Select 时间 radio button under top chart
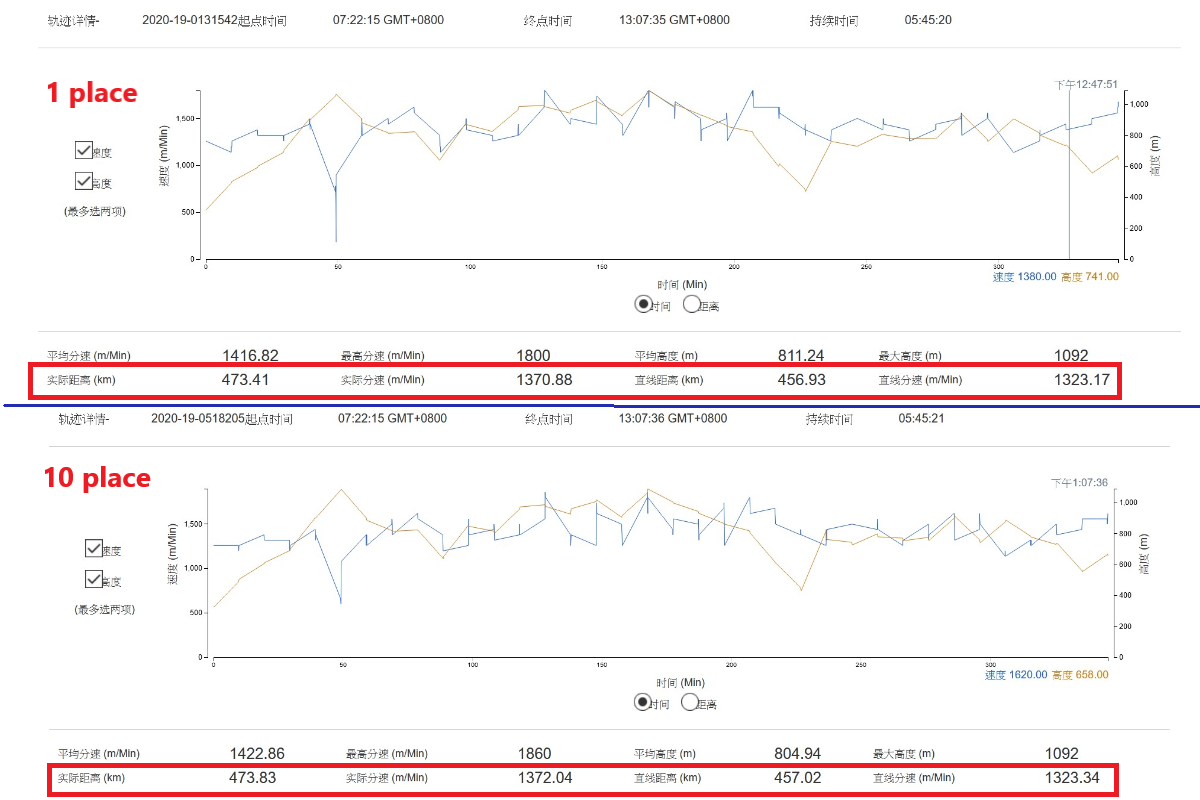The image size is (1200, 800). [643, 304]
